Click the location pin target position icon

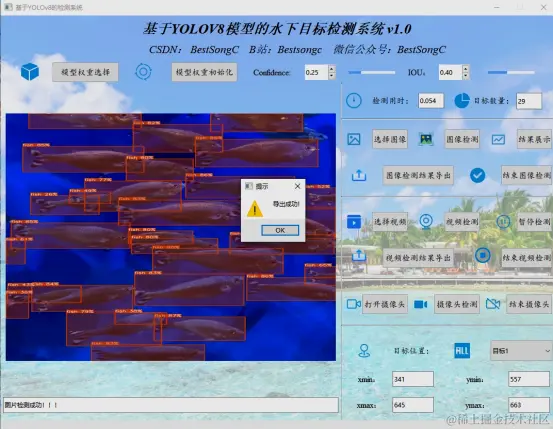click(x=364, y=351)
